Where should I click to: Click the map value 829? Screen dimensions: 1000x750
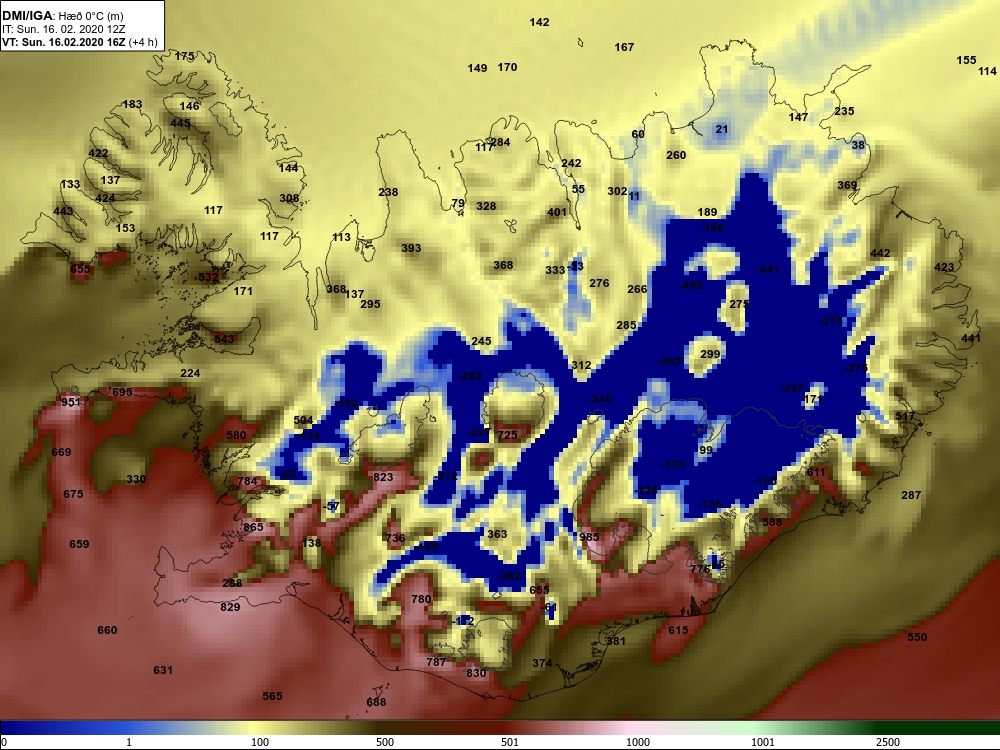click(x=230, y=607)
